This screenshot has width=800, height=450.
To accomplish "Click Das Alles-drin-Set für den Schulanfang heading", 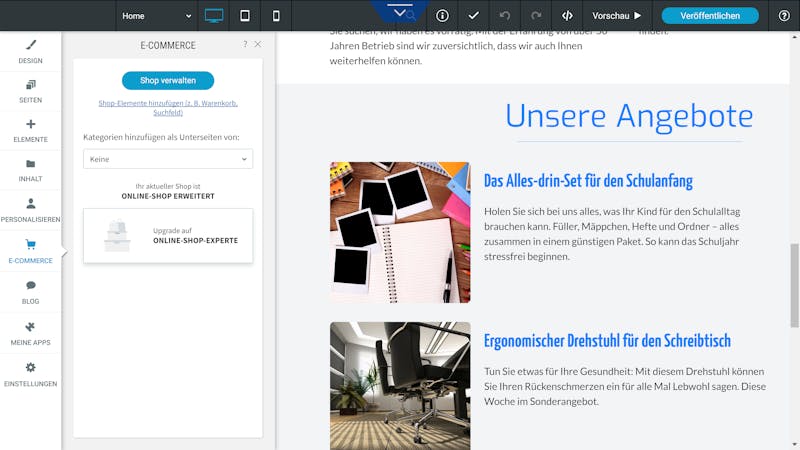I will click(x=588, y=181).
